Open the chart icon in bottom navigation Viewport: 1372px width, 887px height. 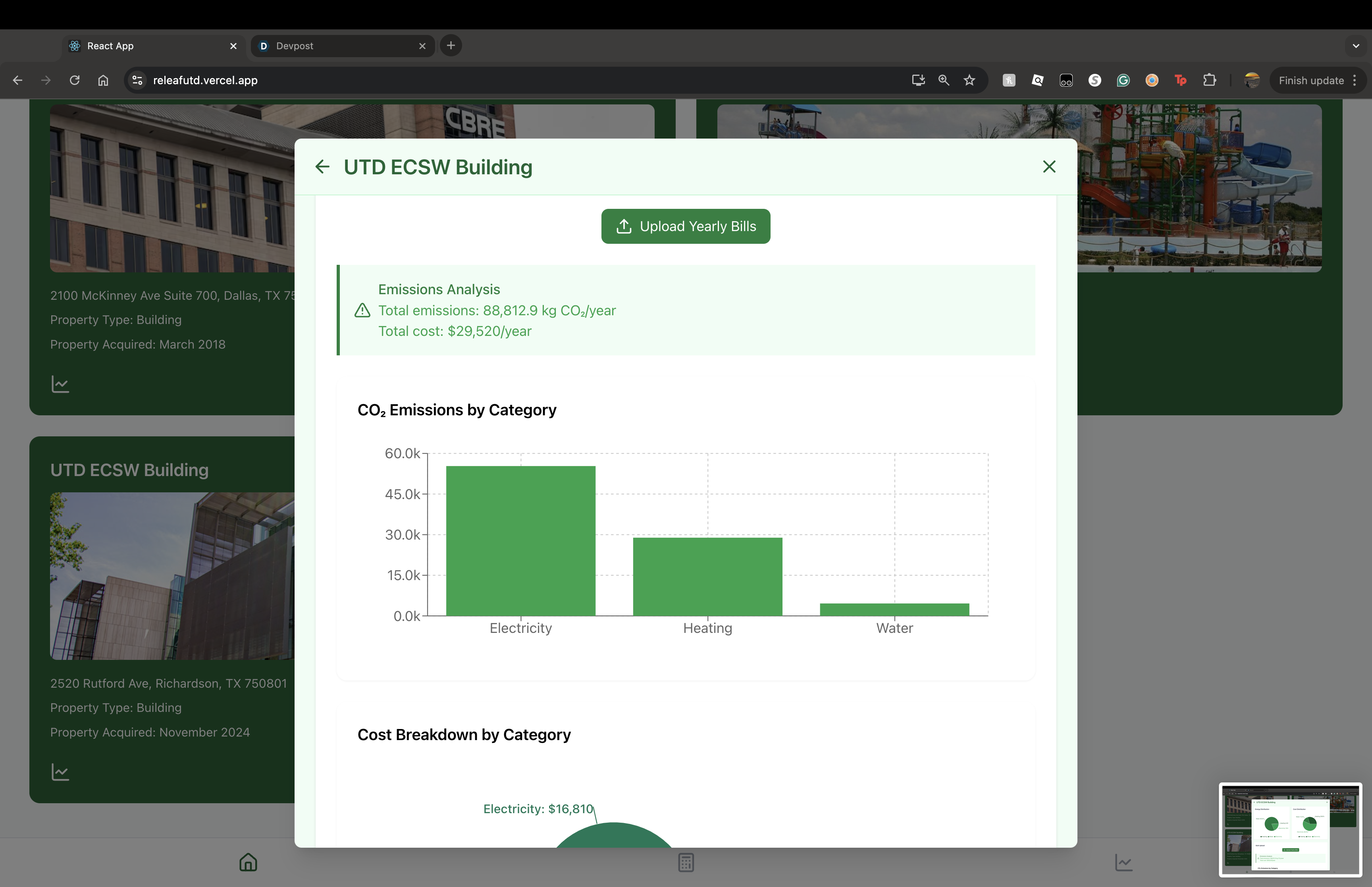point(1123,862)
